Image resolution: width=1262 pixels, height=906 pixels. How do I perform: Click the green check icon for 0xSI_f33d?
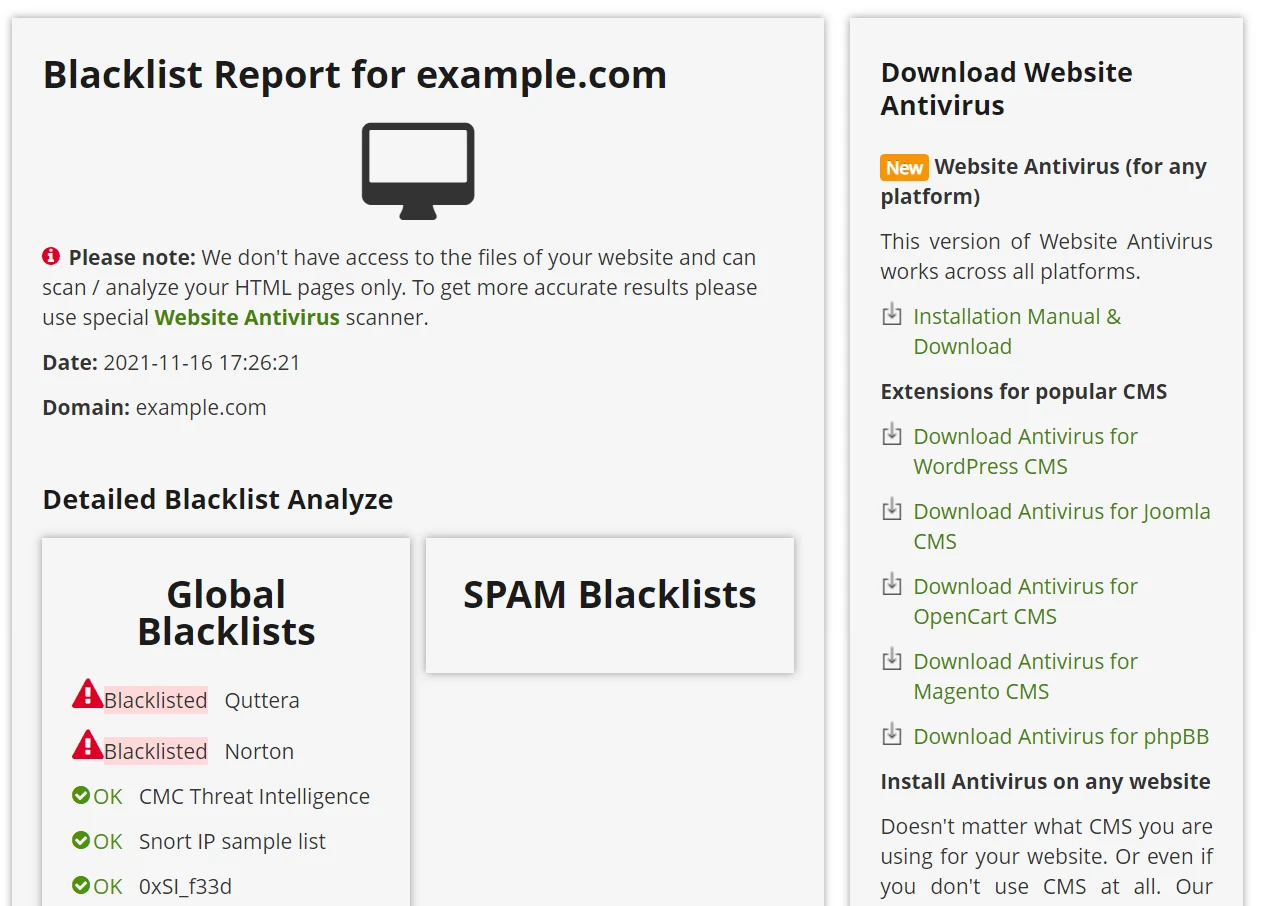pyautogui.click(x=81, y=886)
